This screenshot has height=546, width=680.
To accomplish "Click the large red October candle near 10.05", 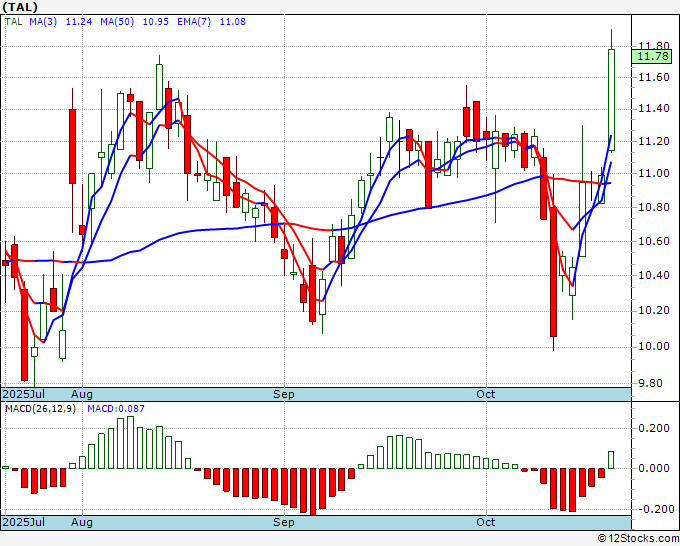I will pos(553,272).
